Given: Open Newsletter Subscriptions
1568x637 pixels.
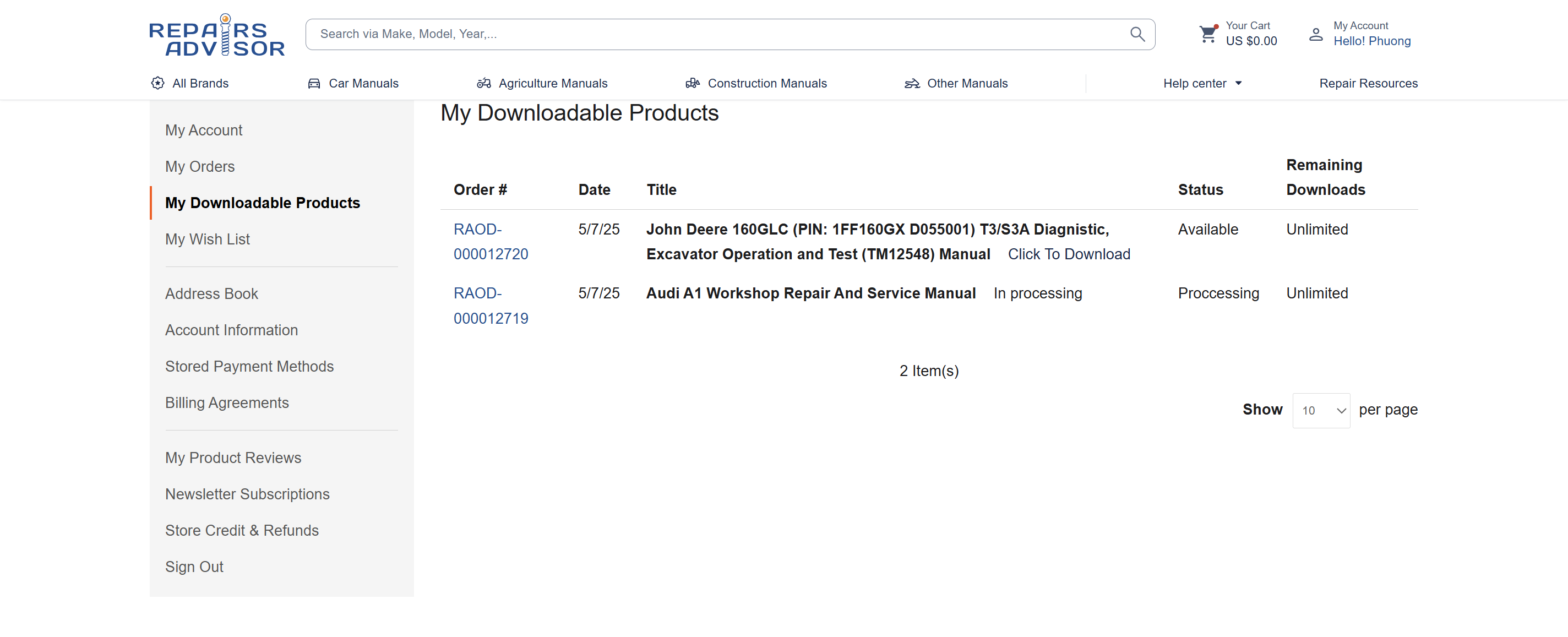Looking at the screenshot, I should 247,494.
